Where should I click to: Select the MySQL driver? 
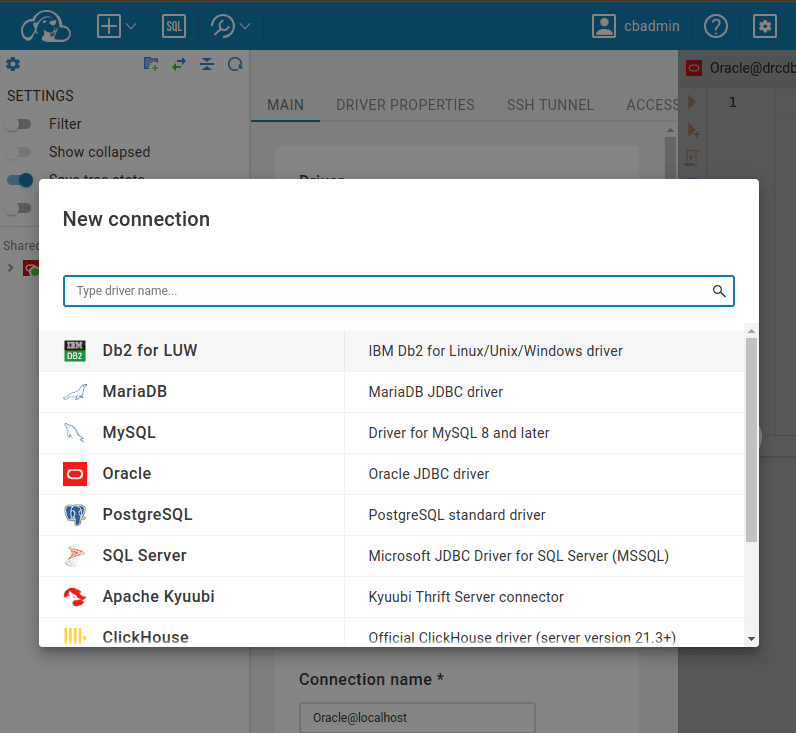391,433
